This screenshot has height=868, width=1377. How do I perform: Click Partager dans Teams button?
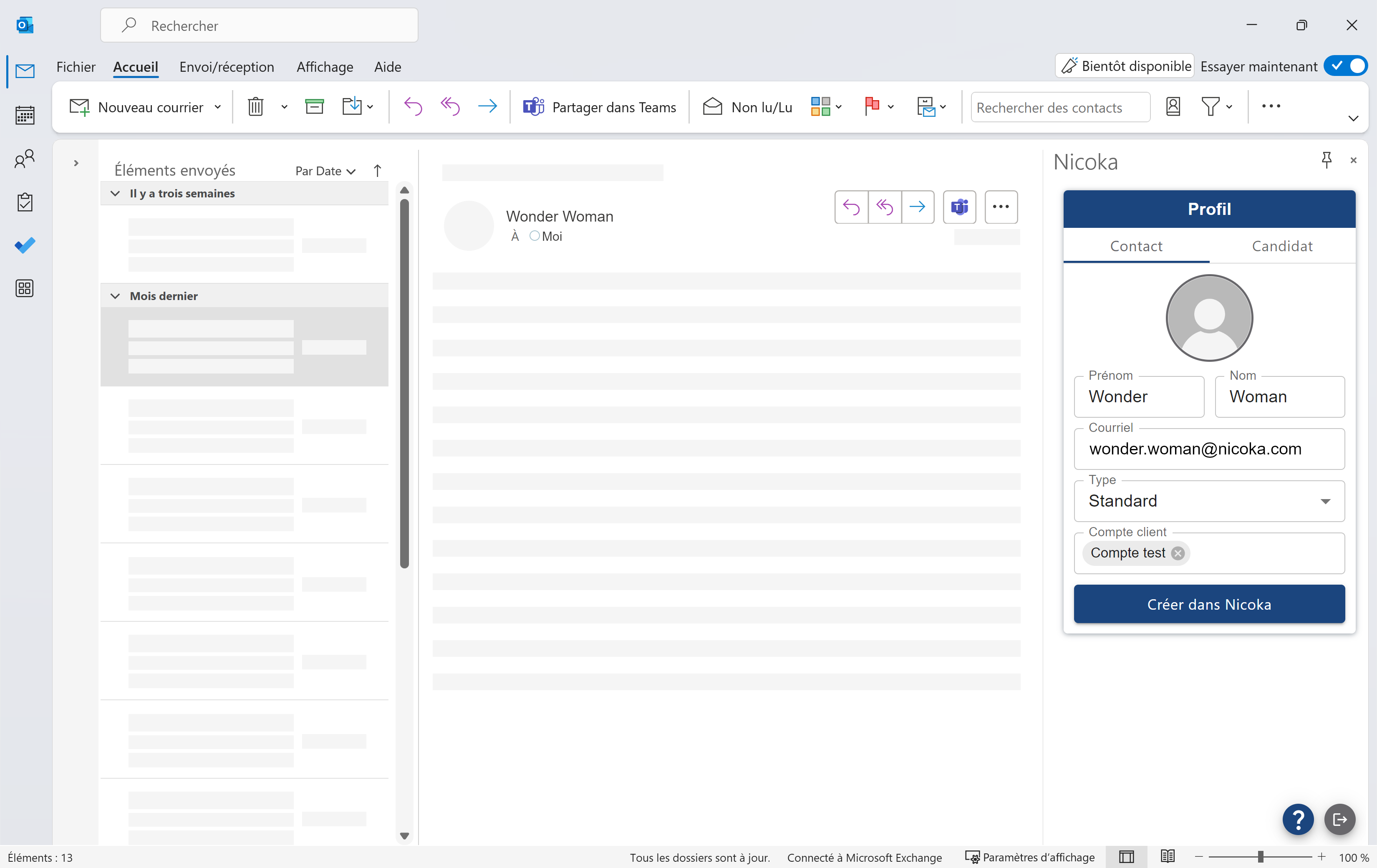[599, 107]
